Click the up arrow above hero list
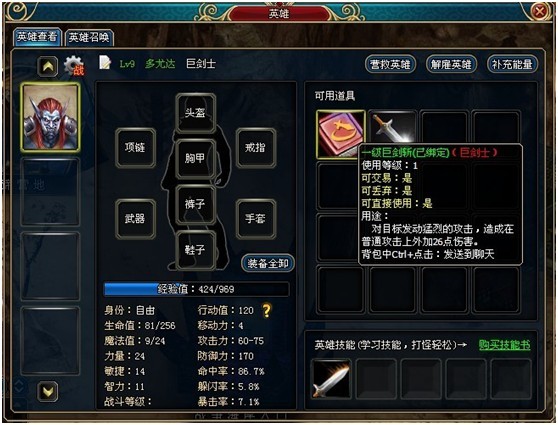 pyautogui.click(x=48, y=66)
